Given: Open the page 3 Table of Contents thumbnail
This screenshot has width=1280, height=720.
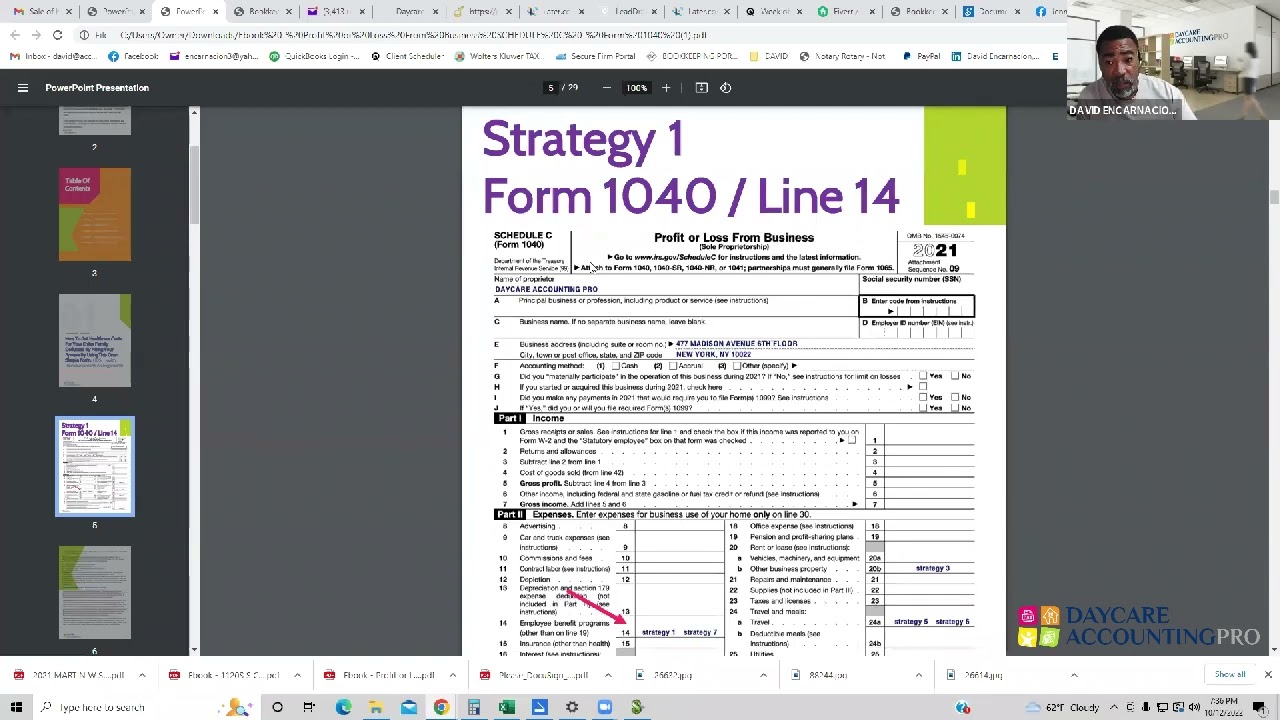Looking at the screenshot, I should 94,214.
